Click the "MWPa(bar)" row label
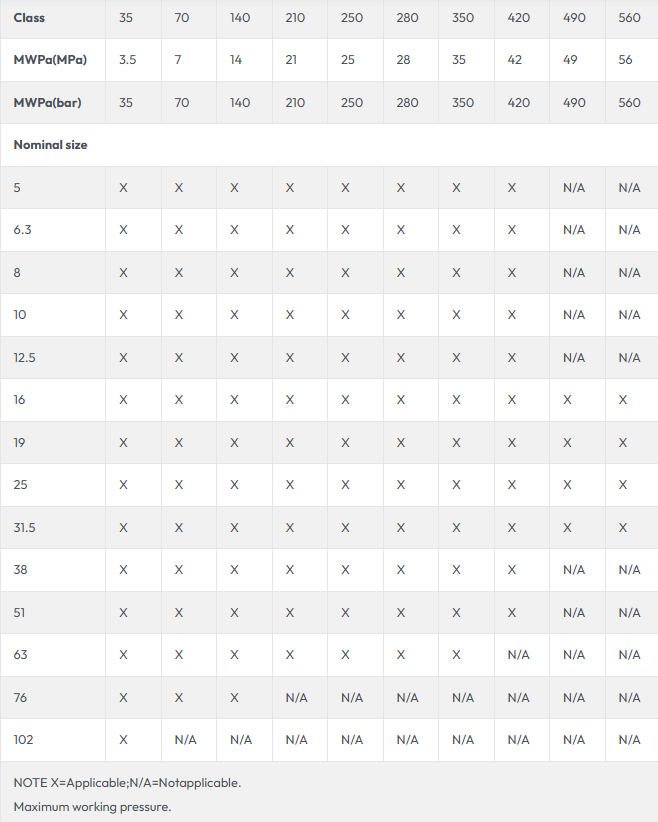The image size is (658, 822). 47,103
